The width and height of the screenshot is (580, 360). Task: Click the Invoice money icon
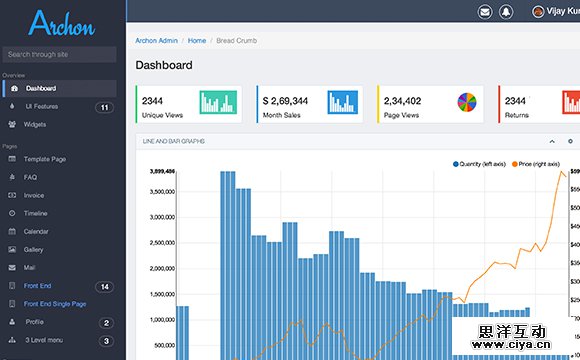(x=12, y=195)
